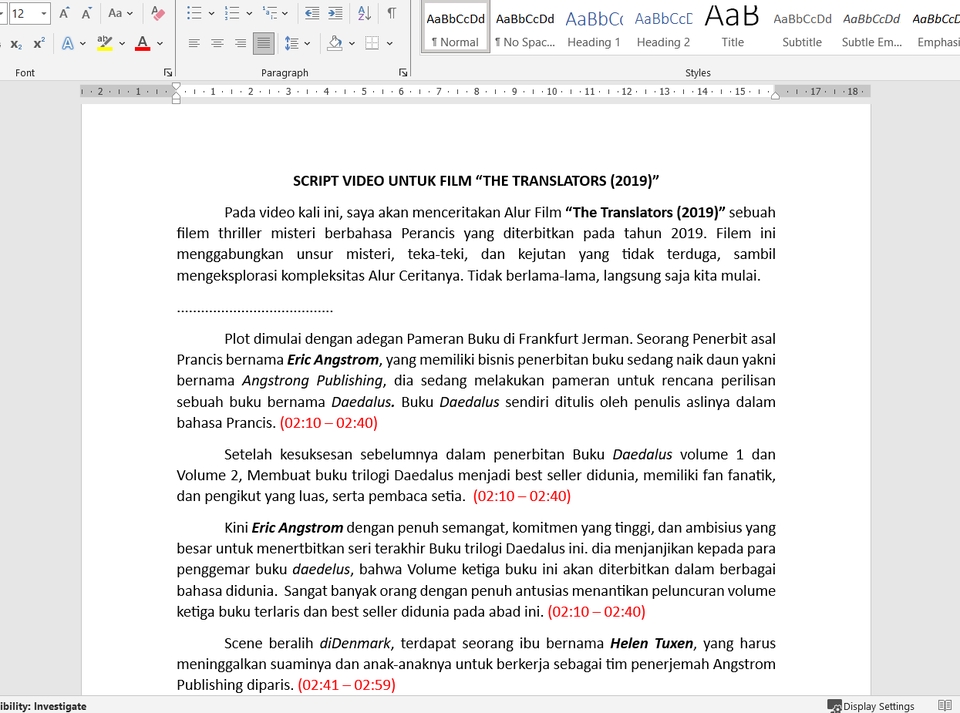
Task: Click word "diDenmark" in last paragraph
Action: tap(355, 643)
